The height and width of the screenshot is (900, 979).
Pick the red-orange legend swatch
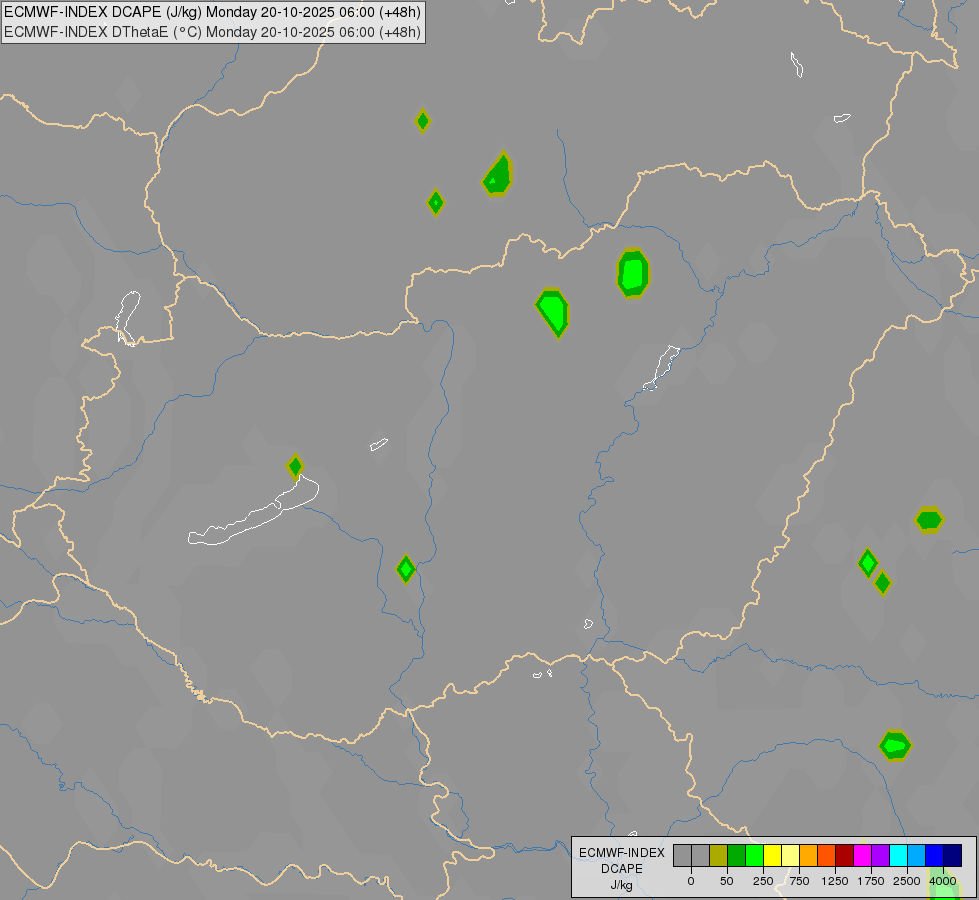(827, 856)
